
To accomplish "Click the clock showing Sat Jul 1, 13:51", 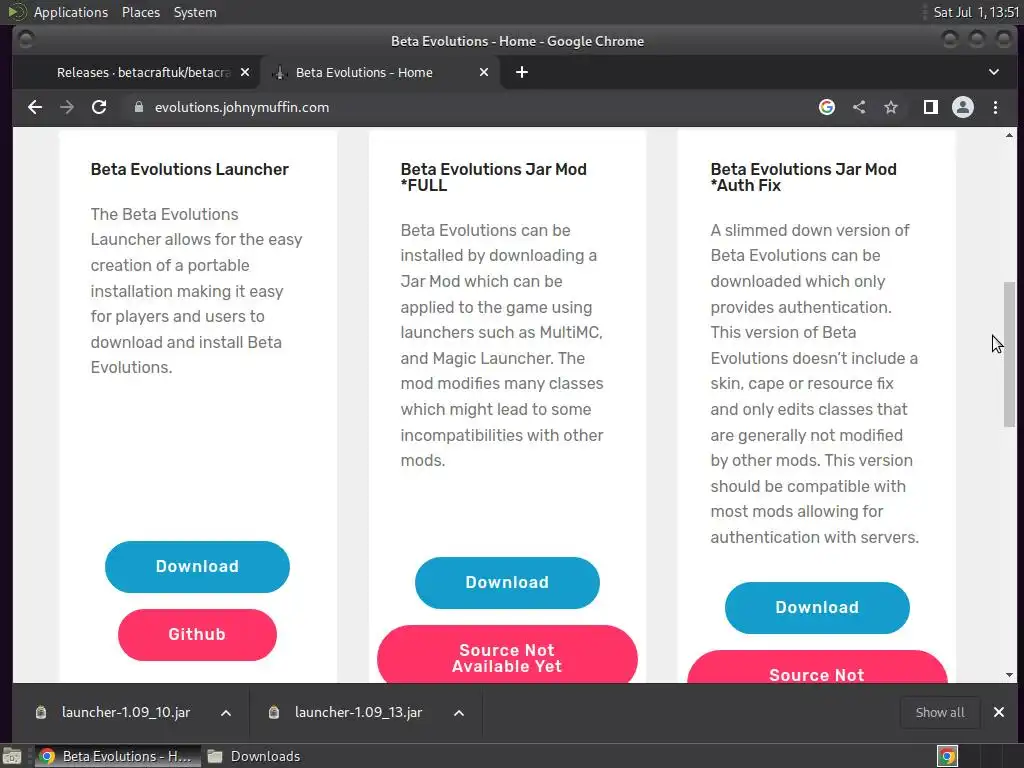I will [976, 12].
